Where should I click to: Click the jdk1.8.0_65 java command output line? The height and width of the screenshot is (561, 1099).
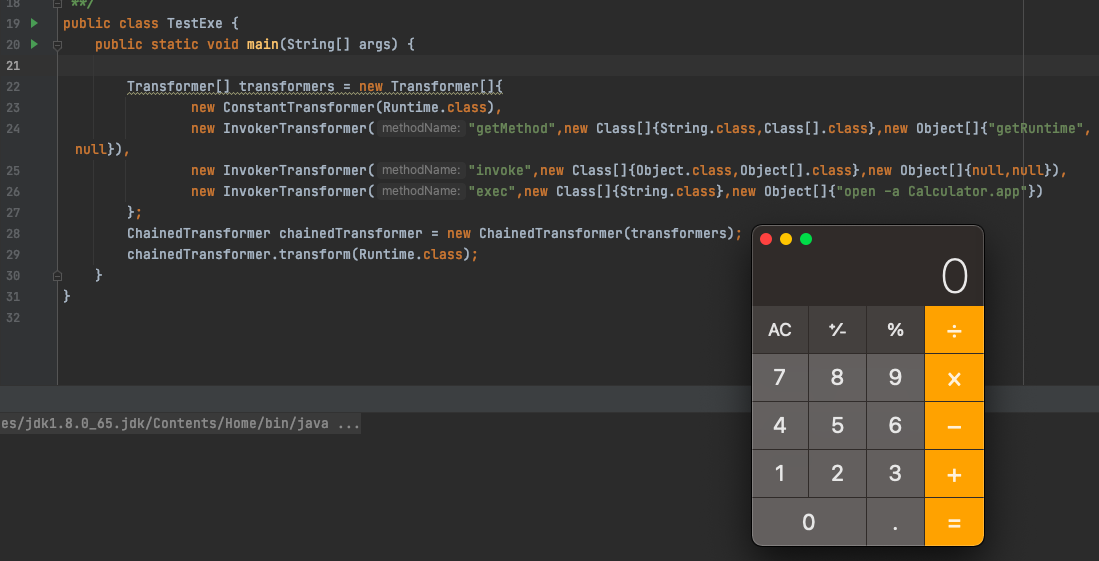pyautogui.click(x=180, y=424)
